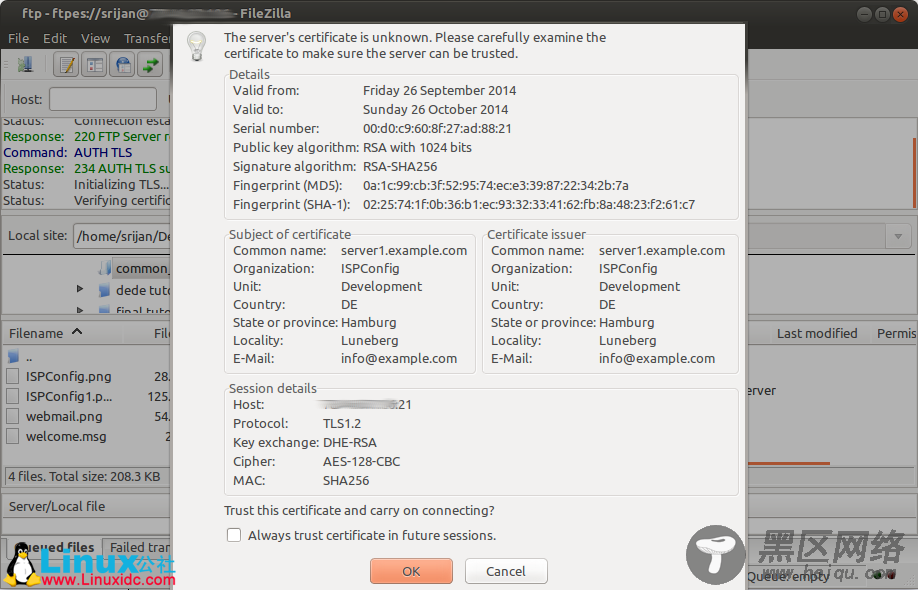Image resolution: width=918 pixels, height=590 pixels.
Task: Click the serial number value 00:d0:c9:60:8f:27:ad:88:21
Action: click(437, 128)
